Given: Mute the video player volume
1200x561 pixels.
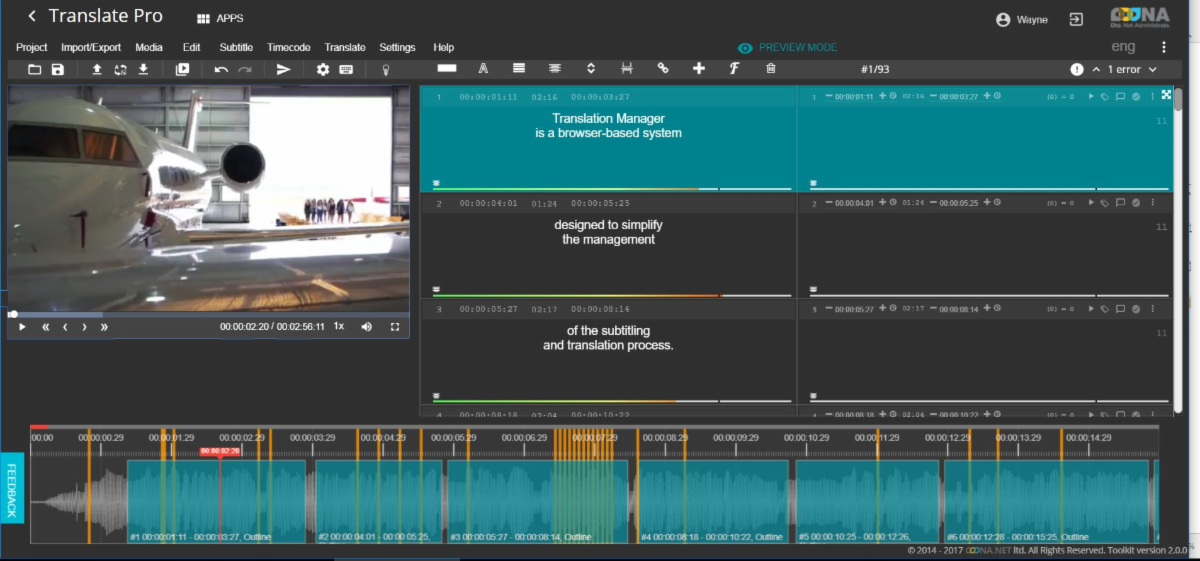Looking at the screenshot, I should (x=366, y=326).
